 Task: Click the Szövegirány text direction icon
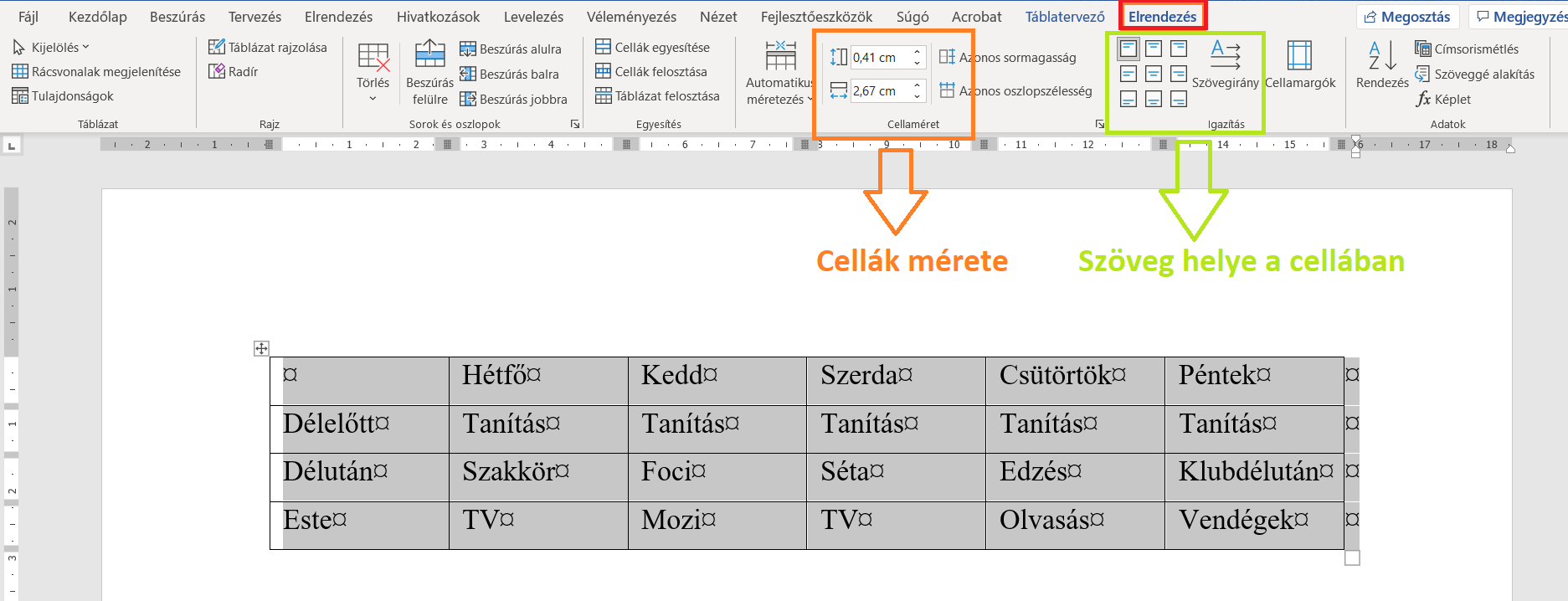click(1225, 55)
